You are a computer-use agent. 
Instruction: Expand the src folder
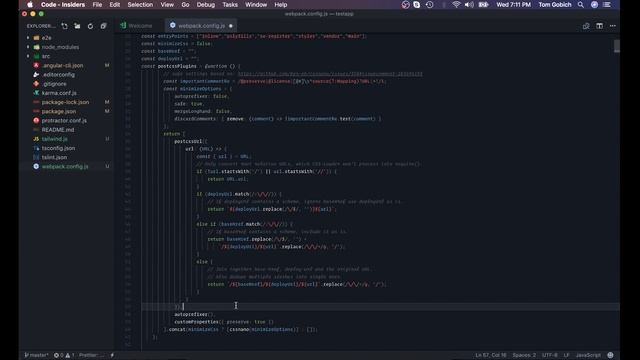(x=46, y=56)
